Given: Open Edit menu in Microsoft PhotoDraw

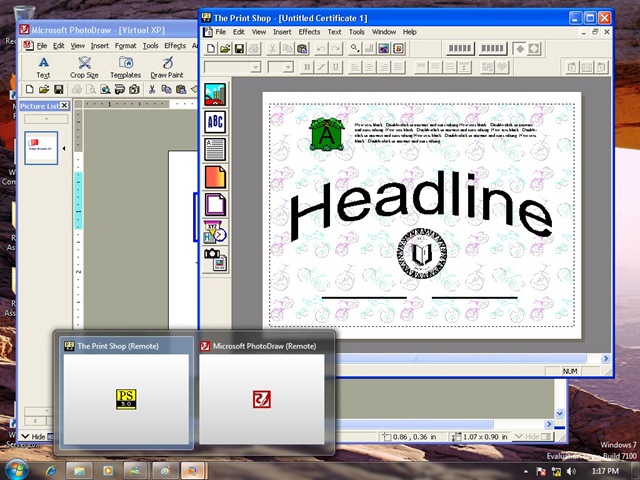Looking at the screenshot, I should tap(59, 46).
